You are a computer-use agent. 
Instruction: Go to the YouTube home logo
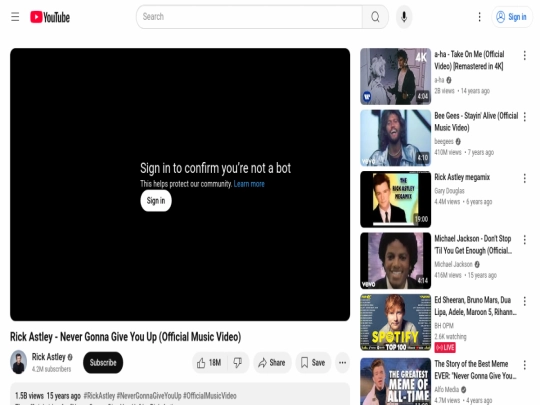coord(50,17)
